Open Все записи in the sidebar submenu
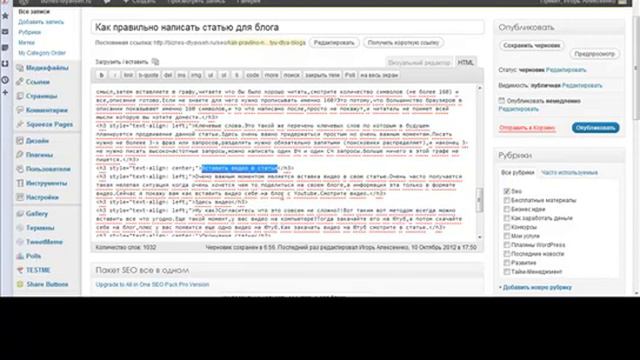The image size is (640, 360). coord(34,12)
